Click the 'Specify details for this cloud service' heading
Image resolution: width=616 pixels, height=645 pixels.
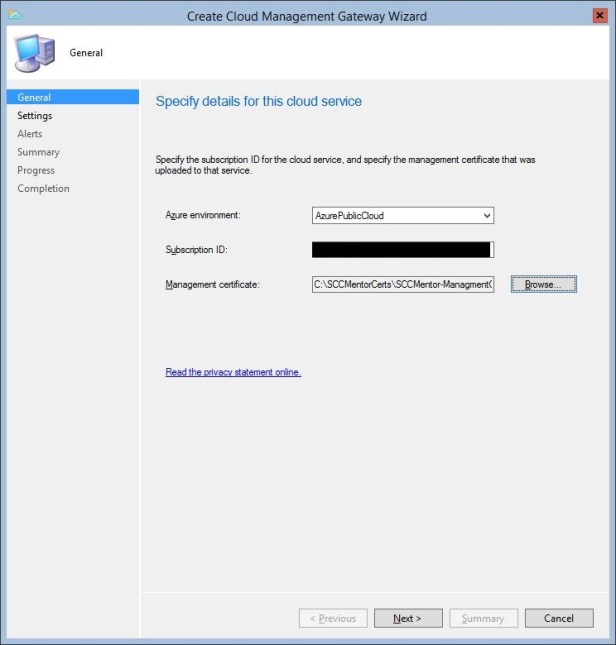(x=259, y=101)
